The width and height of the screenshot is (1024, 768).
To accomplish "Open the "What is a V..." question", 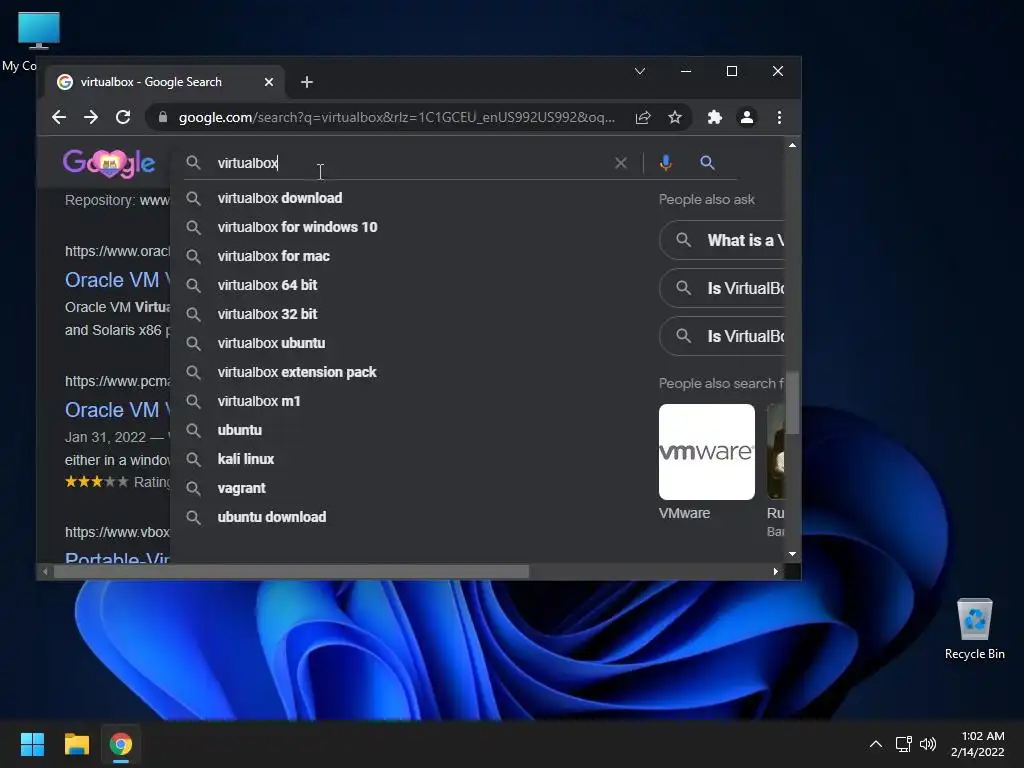I will tap(722, 240).
